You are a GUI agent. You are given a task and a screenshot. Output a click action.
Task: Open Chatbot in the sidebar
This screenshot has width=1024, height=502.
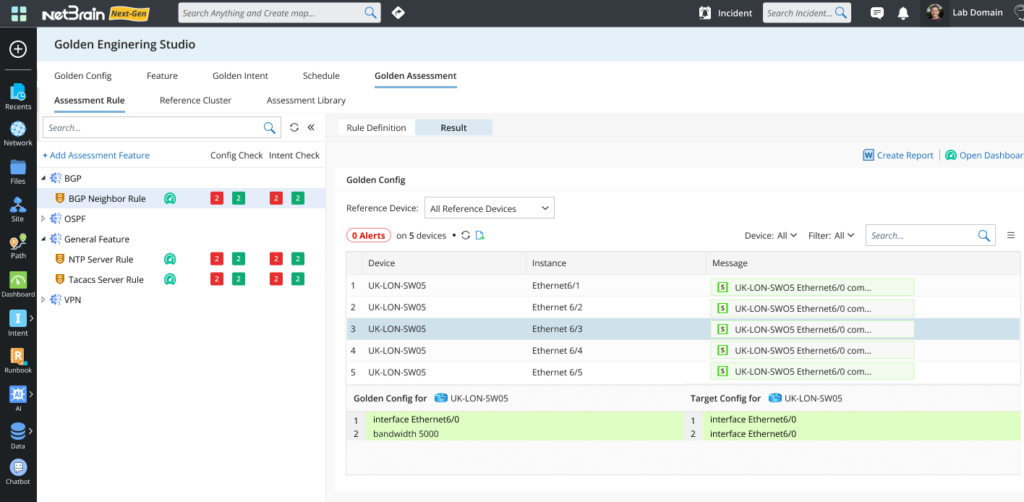18,473
